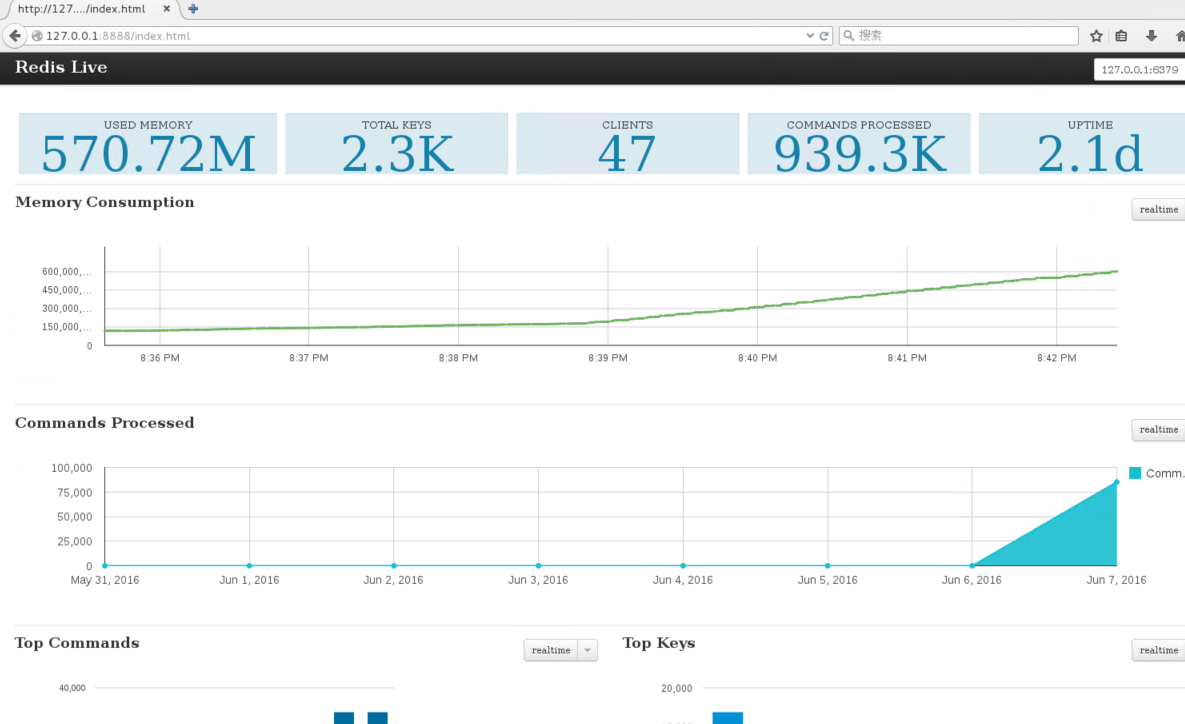Click the Jun 4, 2016 data point
The height and width of the screenshot is (724, 1185).
[683, 565]
